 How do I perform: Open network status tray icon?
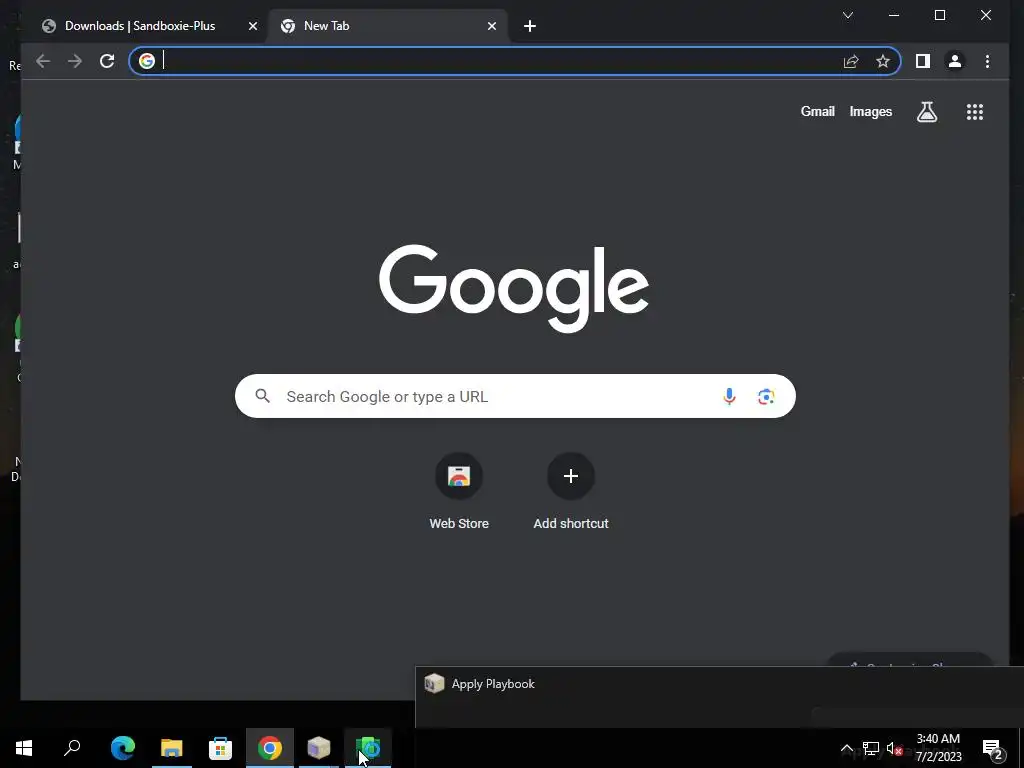[871, 748]
